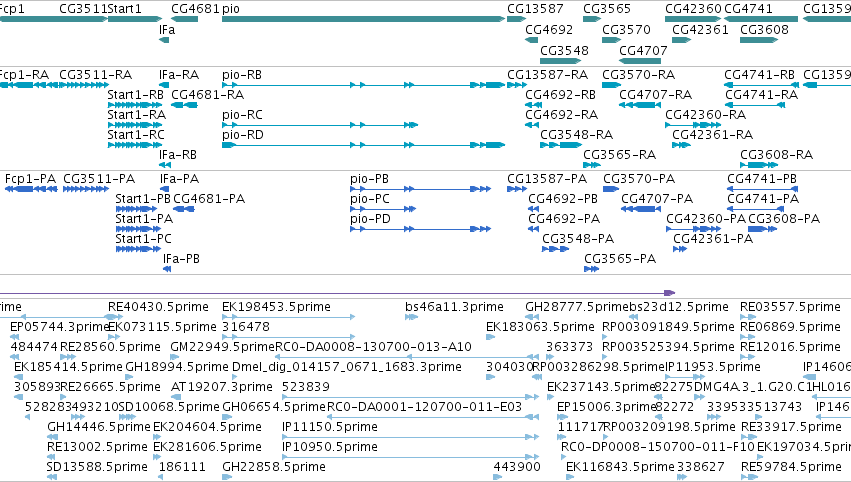Select the RC0-DA0008-130700-013-A10 feature
The height and width of the screenshot is (482, 851).
click(407, 357)
